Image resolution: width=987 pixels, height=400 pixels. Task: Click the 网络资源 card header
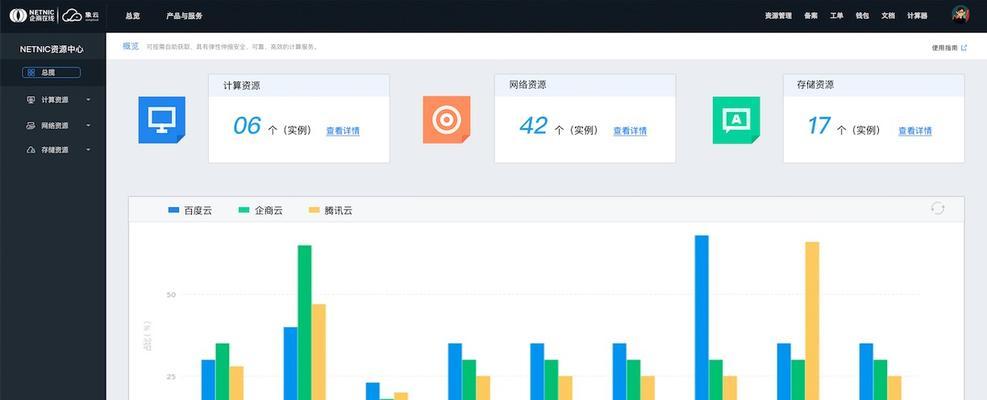(x=585, y=85)
